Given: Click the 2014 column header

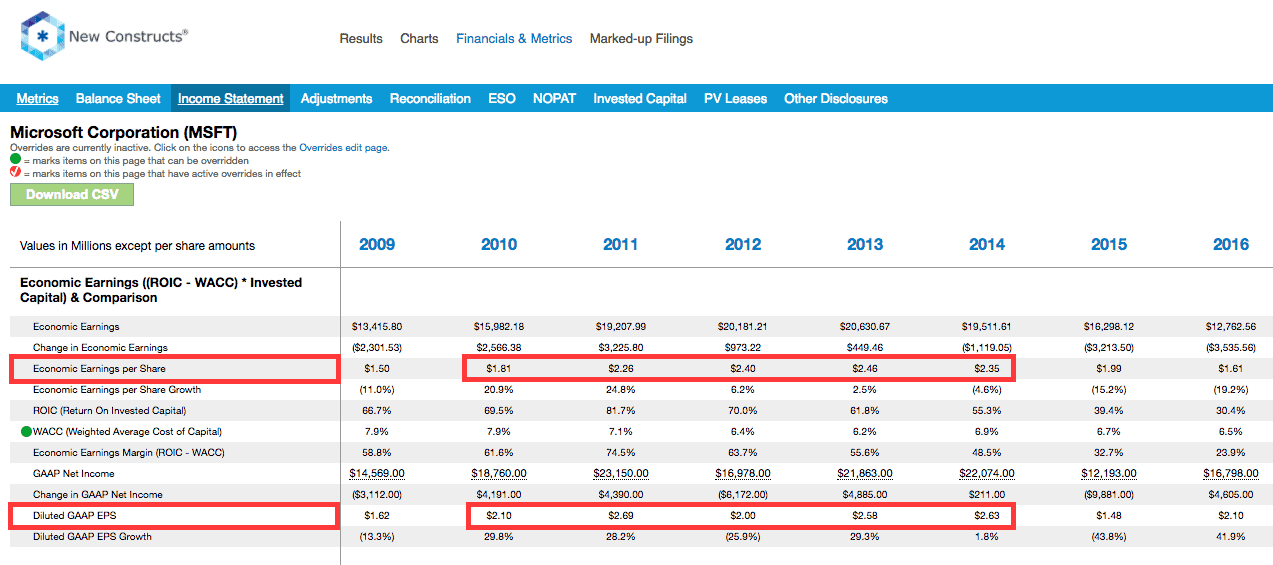Looking at the screenshot, I should (x=986, y=244).
